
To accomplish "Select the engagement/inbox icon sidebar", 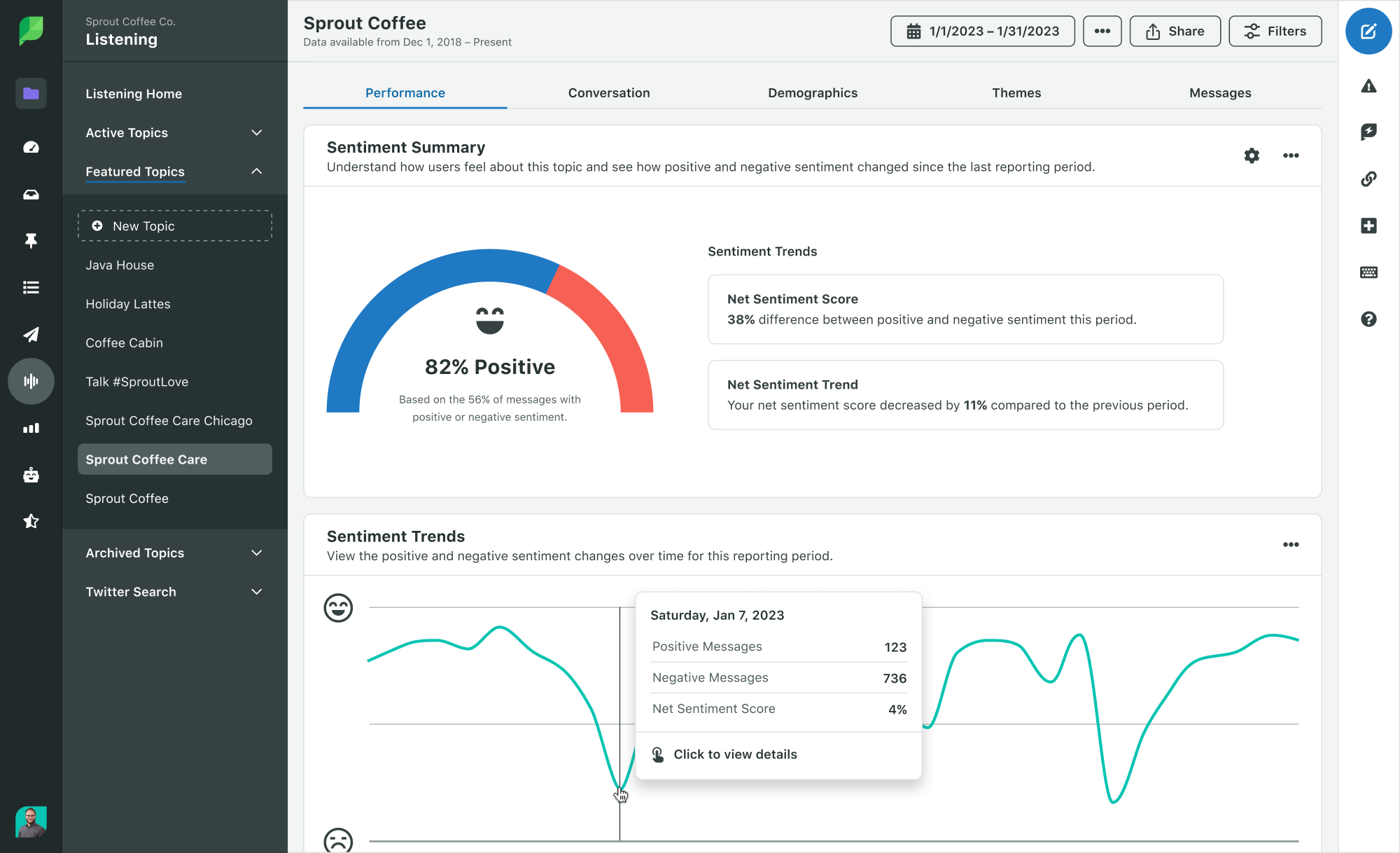I will tap(29, 193).
